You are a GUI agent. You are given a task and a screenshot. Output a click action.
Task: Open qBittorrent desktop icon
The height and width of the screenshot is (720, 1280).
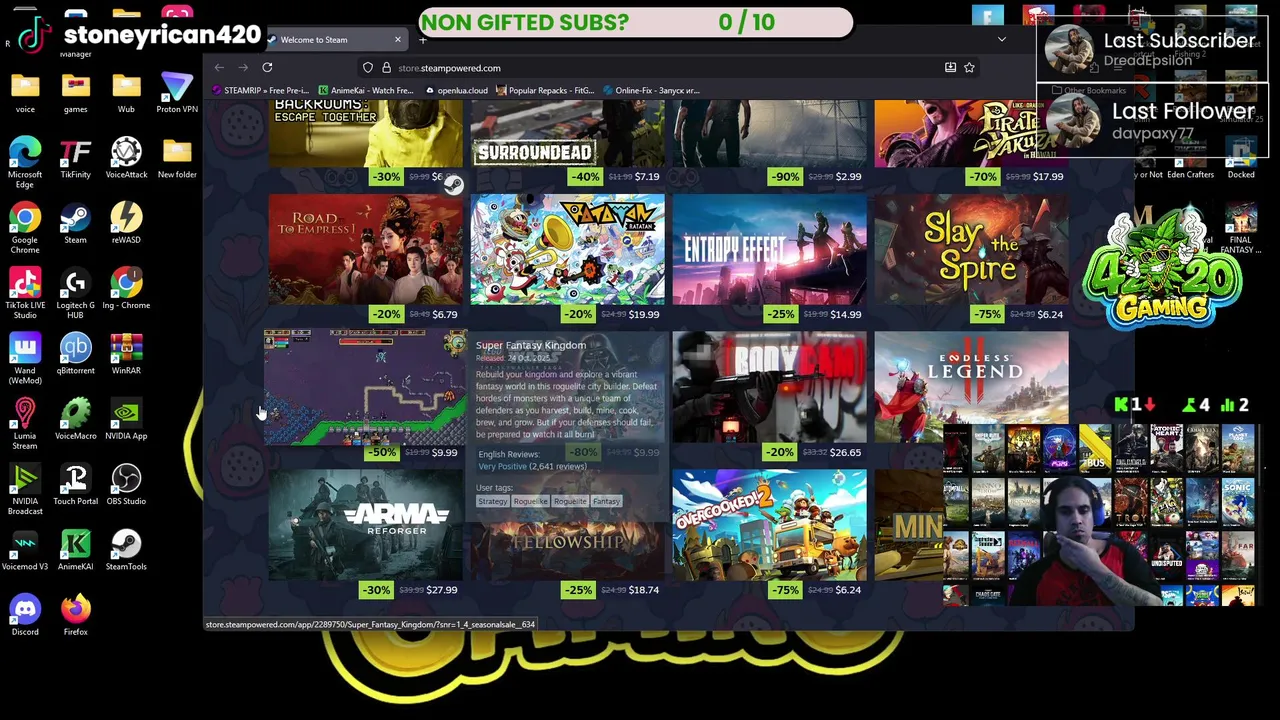point(75,354)
